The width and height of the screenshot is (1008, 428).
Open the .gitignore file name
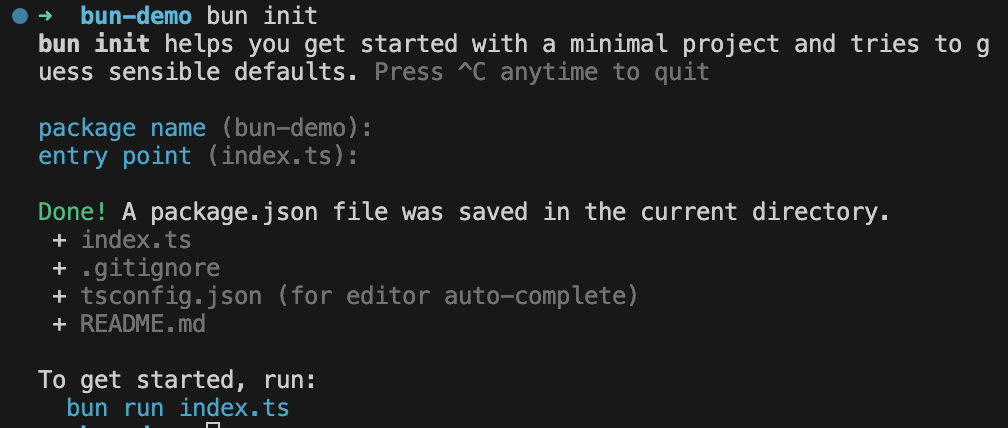click(150, 269)
